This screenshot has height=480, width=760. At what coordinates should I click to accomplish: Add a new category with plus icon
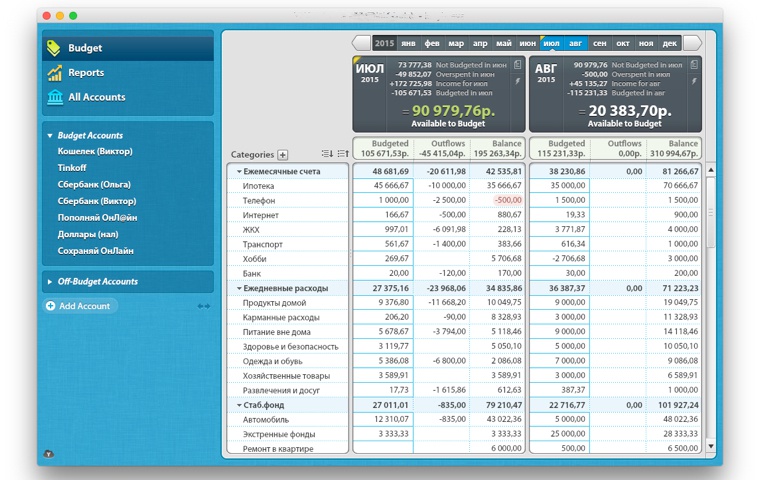283,155
